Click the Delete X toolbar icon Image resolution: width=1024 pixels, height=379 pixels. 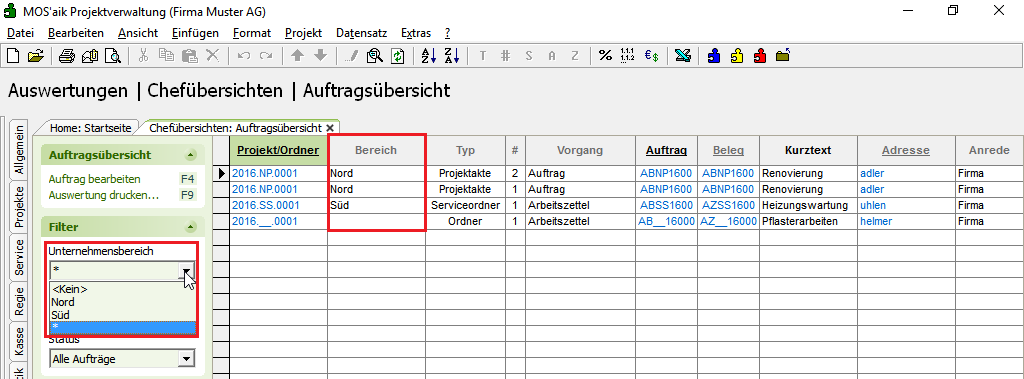click(x=212, y=56)
